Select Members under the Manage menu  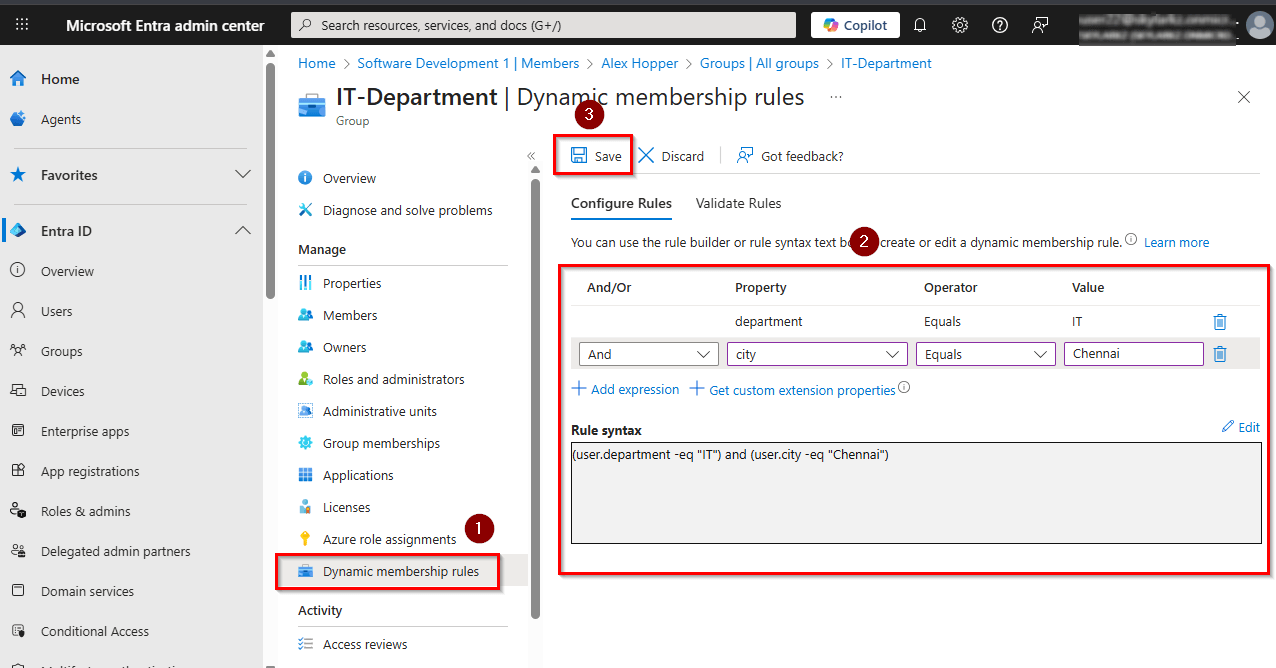(x=350, y=314)
